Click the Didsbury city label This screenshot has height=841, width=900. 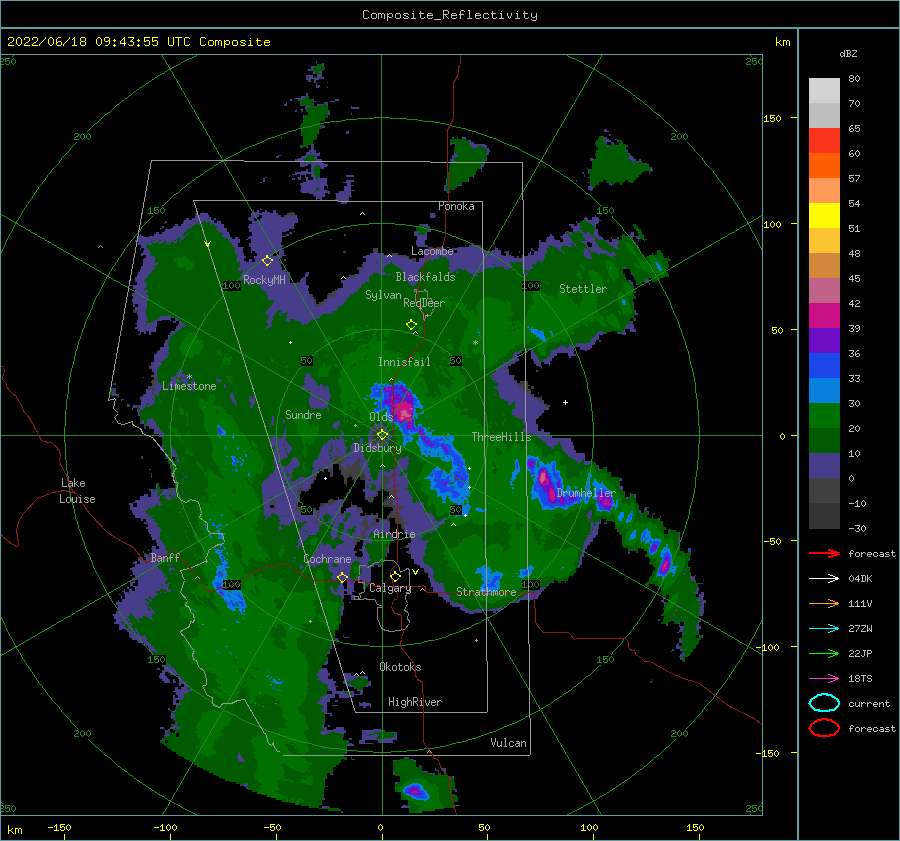[x=377, y=448]
